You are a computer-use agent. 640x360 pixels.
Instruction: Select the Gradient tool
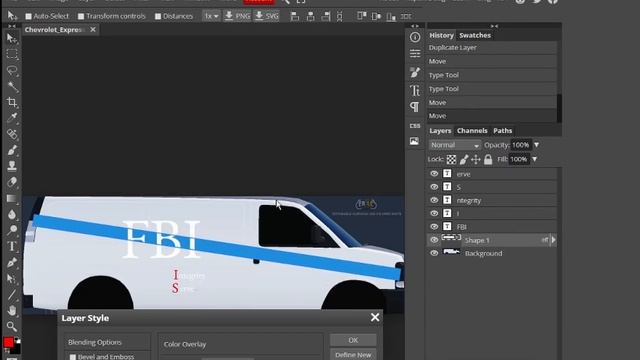[x=12, y=198]
